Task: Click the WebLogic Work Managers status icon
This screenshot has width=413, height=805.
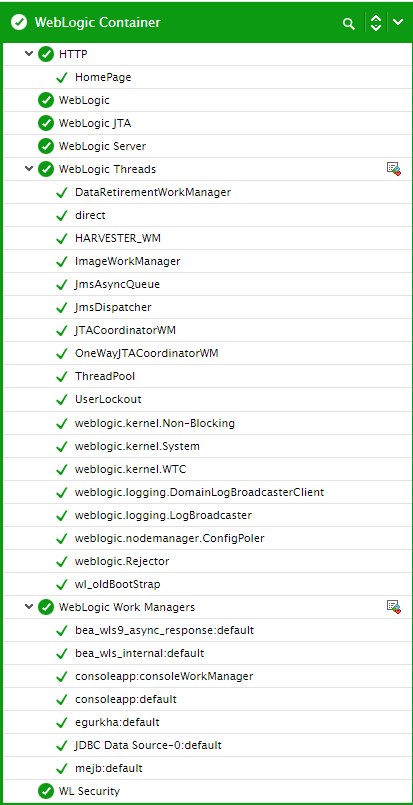Action: point(46,607)
